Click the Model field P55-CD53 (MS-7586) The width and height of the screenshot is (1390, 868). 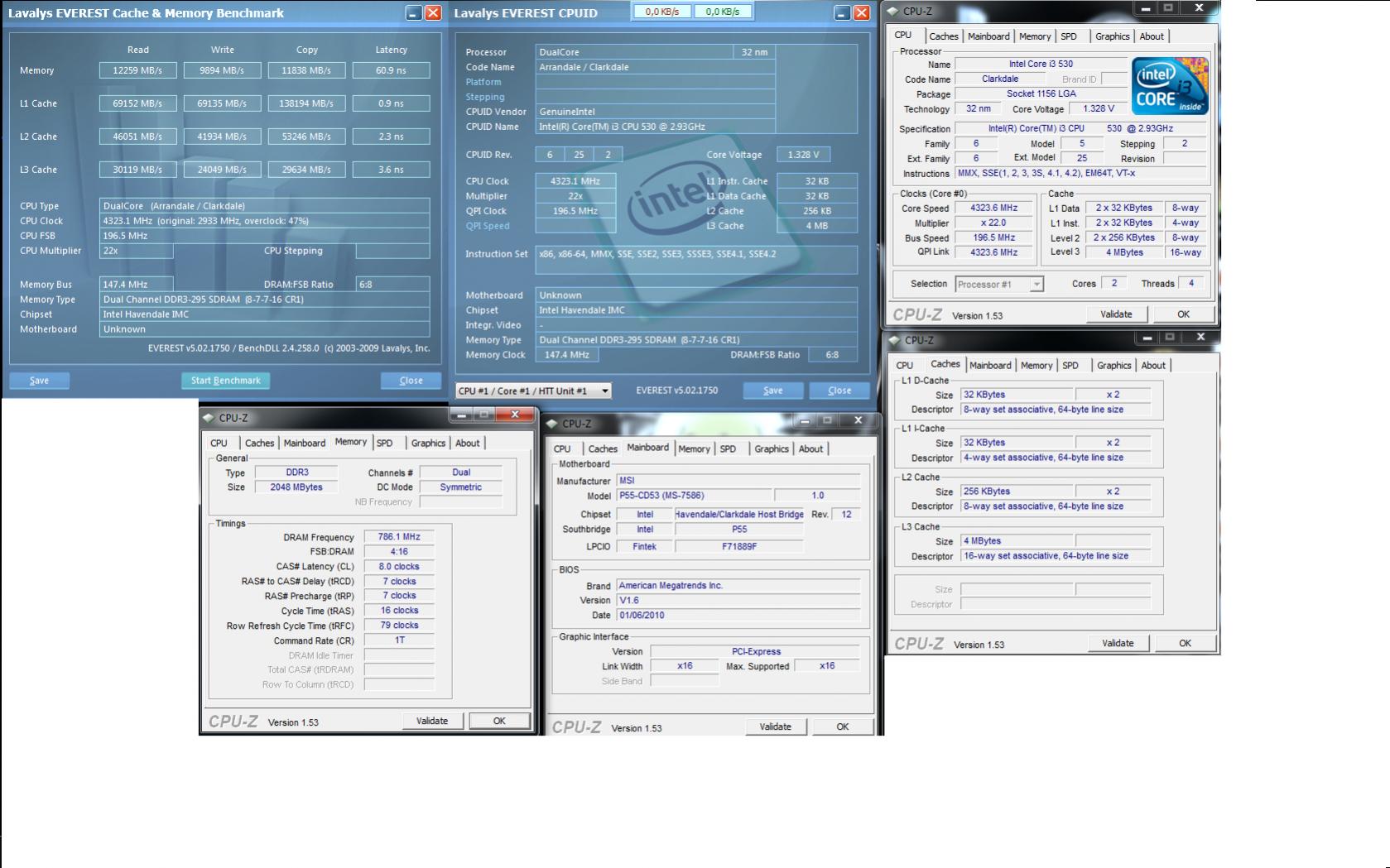[x=695, y=496]
